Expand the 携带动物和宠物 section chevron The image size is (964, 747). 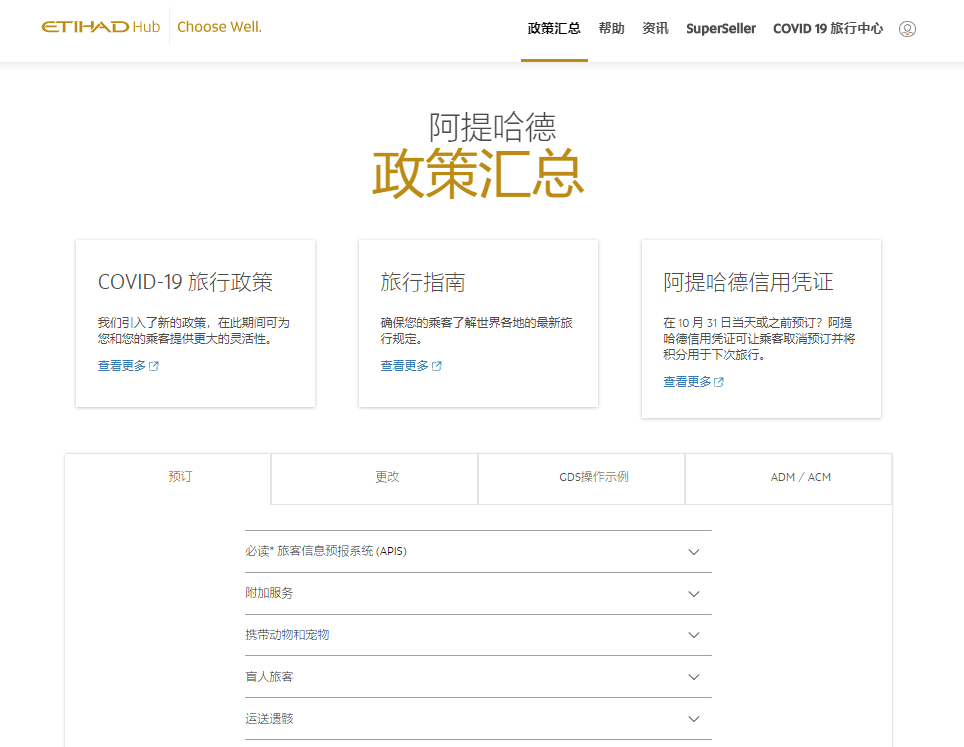pos(694,636)
